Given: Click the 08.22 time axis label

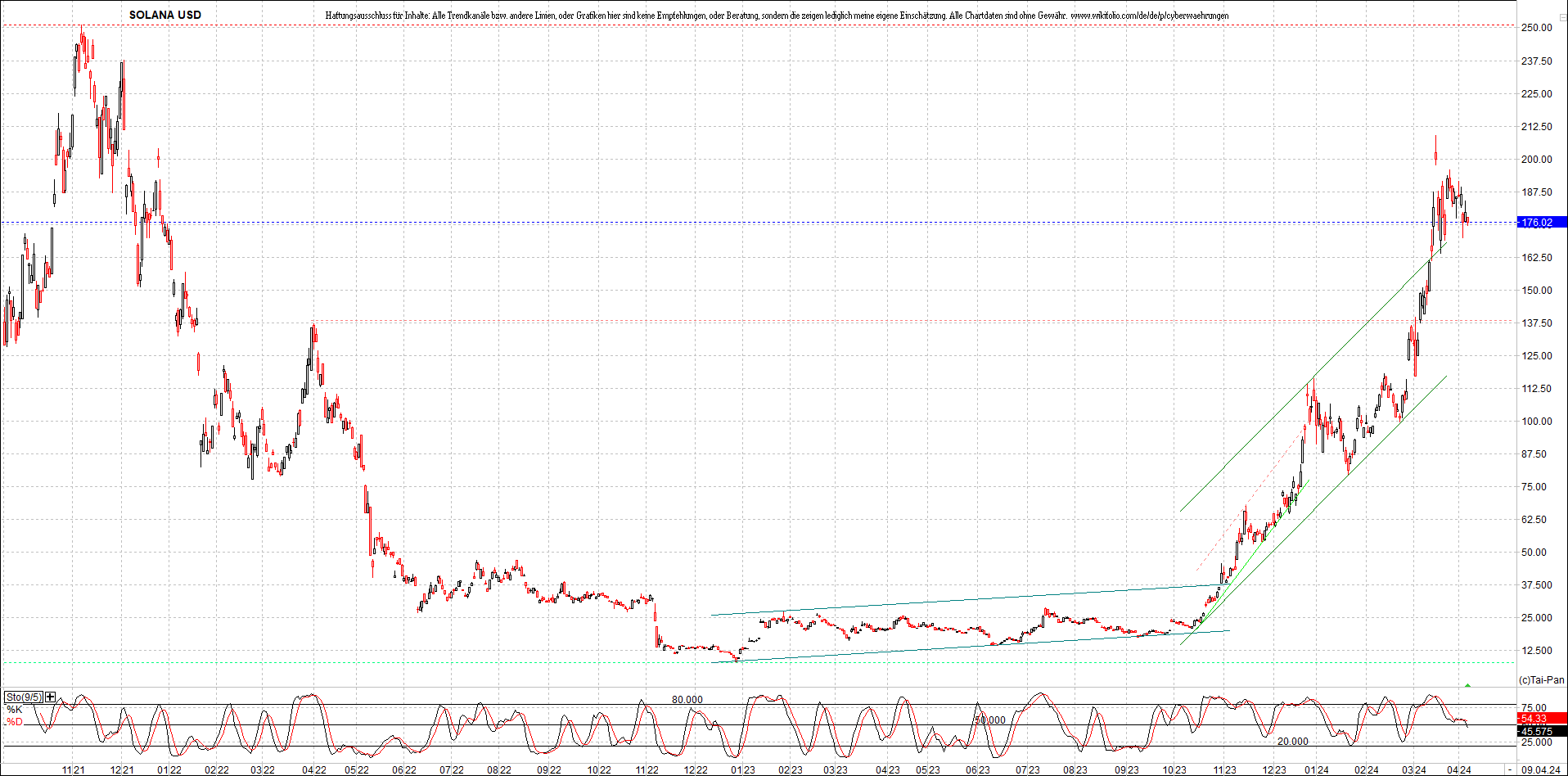Looking at the screenshot, I should [x=499, y=769].
